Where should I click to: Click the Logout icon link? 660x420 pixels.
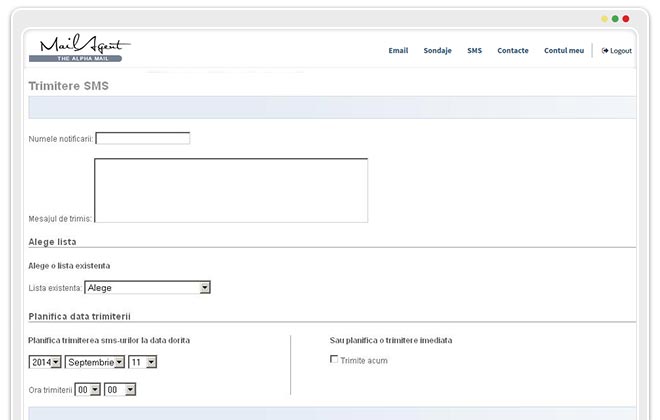coord(616,50)
